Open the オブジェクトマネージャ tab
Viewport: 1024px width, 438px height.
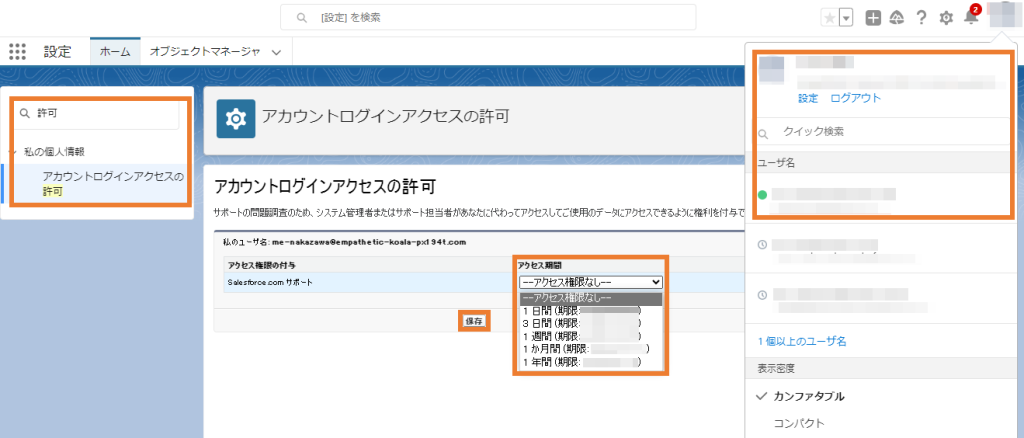coord(205,52)
